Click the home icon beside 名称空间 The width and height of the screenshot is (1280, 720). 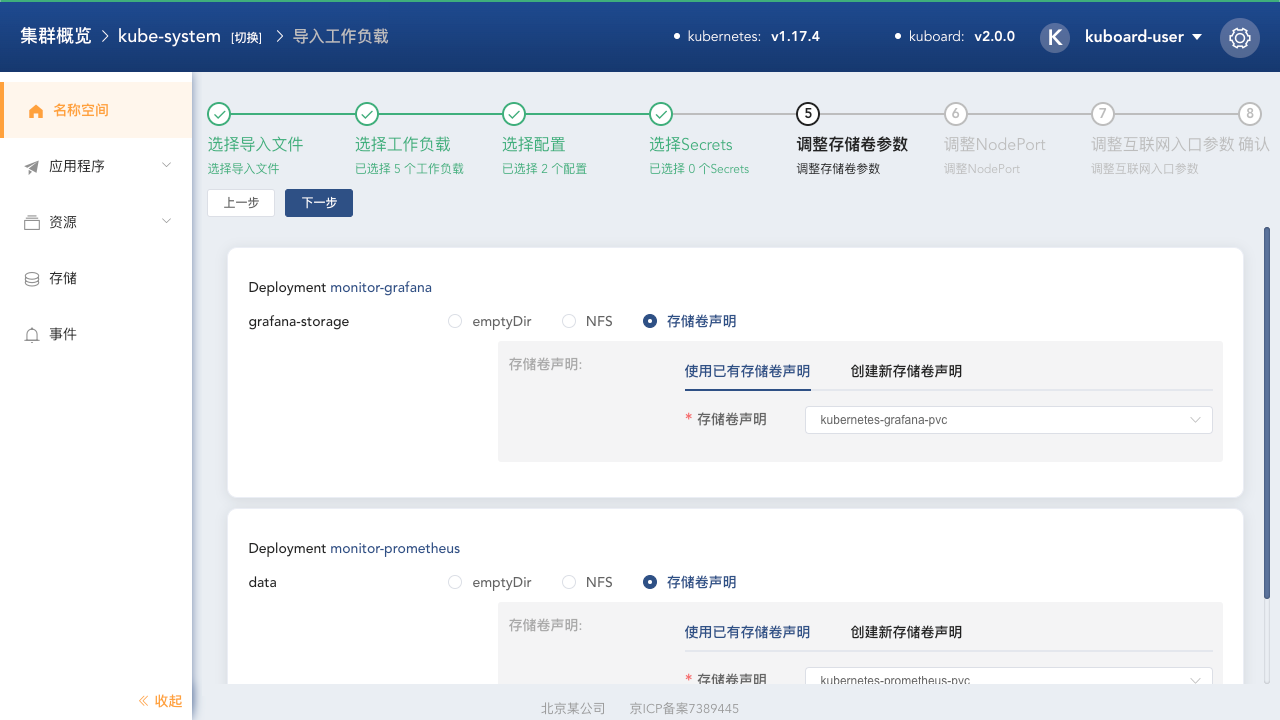(x=36, y=111)
